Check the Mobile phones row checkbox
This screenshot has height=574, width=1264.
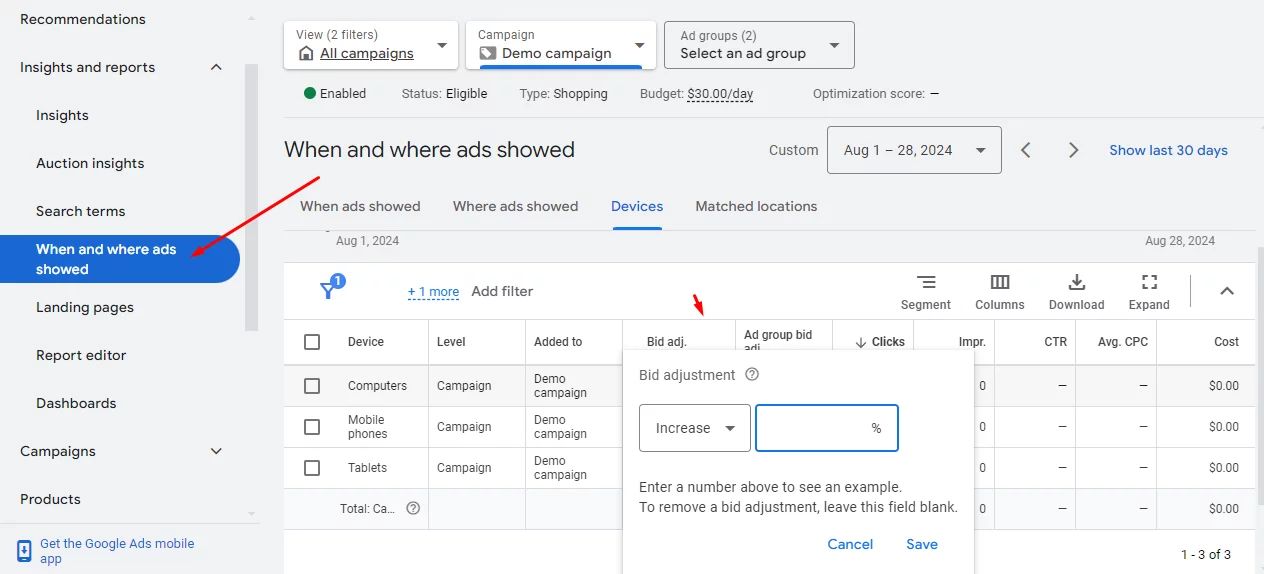point(312,427)
